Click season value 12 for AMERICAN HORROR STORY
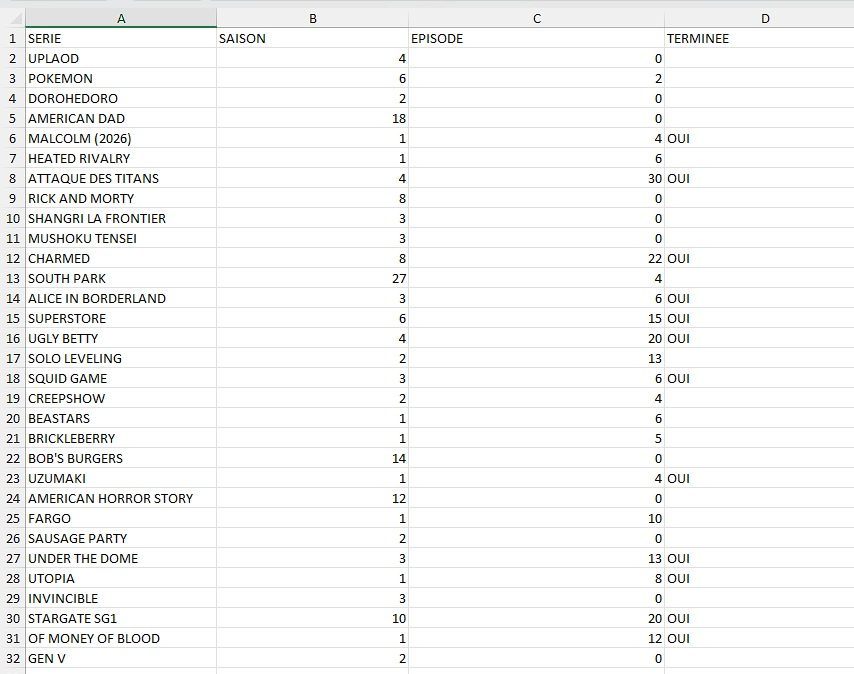 pyautogui.click(x=313, y=499)
